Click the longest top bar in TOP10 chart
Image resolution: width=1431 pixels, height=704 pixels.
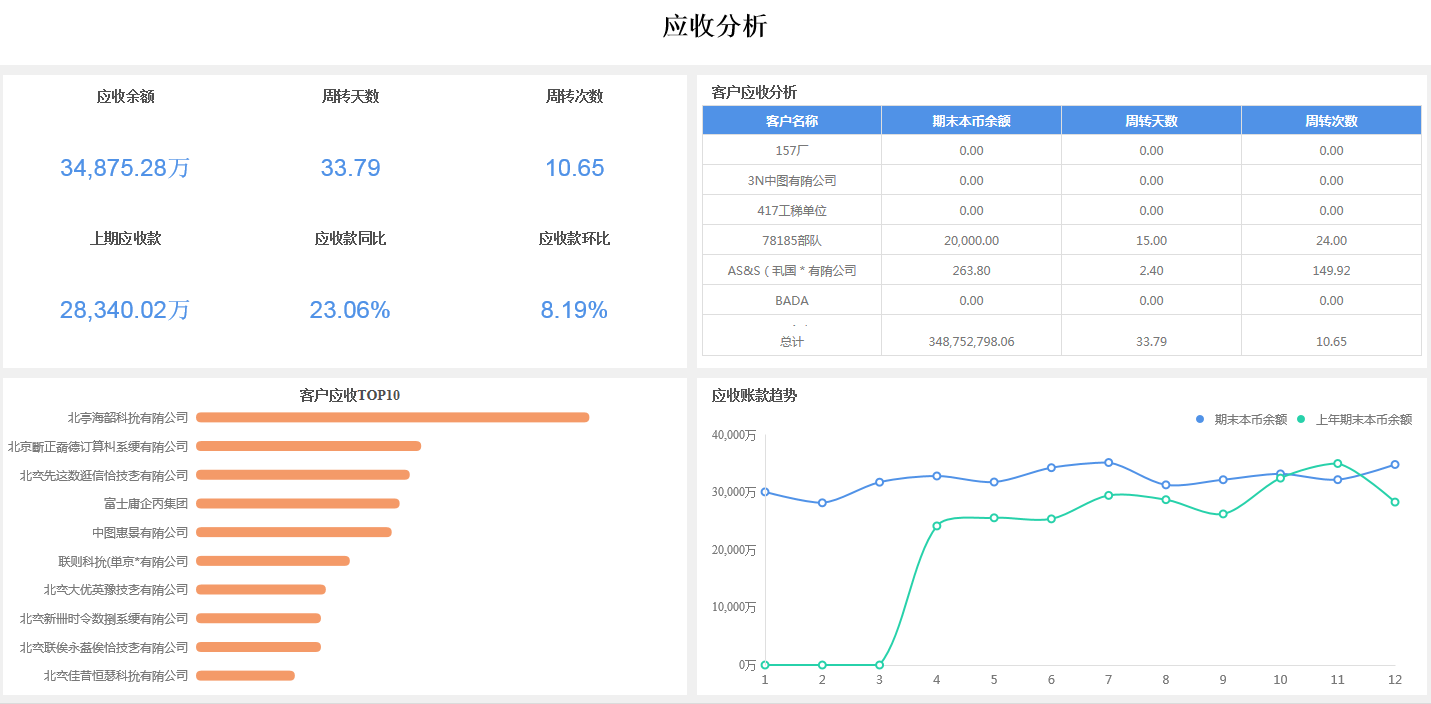click(392, 417)
